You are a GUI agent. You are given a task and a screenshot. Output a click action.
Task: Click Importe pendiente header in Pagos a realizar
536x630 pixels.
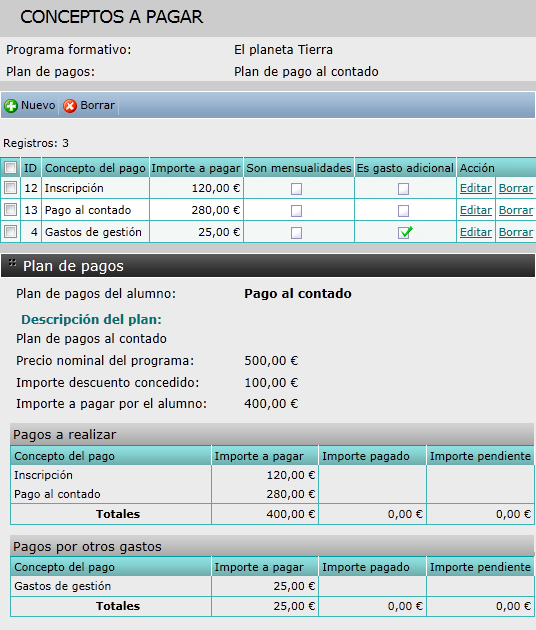[481, 456]
